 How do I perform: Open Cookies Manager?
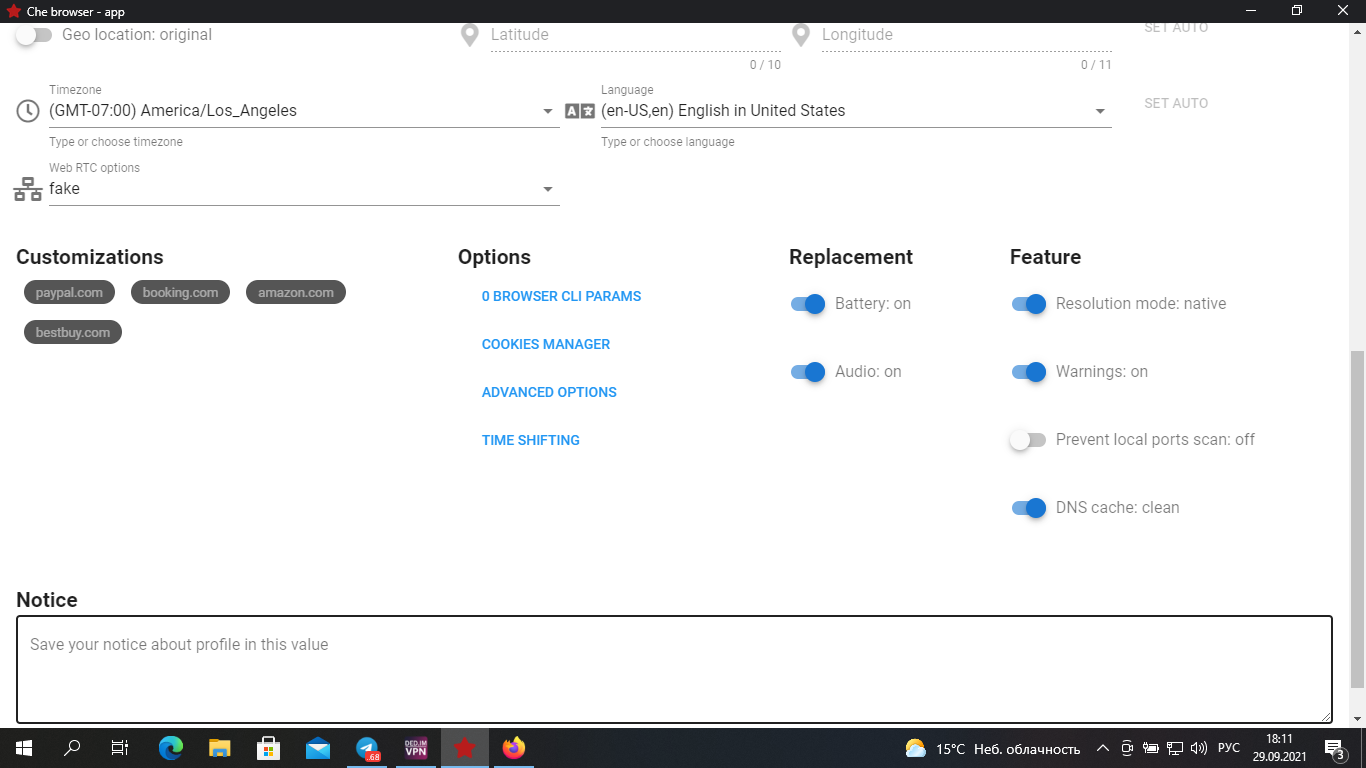(x=546, y=344)
